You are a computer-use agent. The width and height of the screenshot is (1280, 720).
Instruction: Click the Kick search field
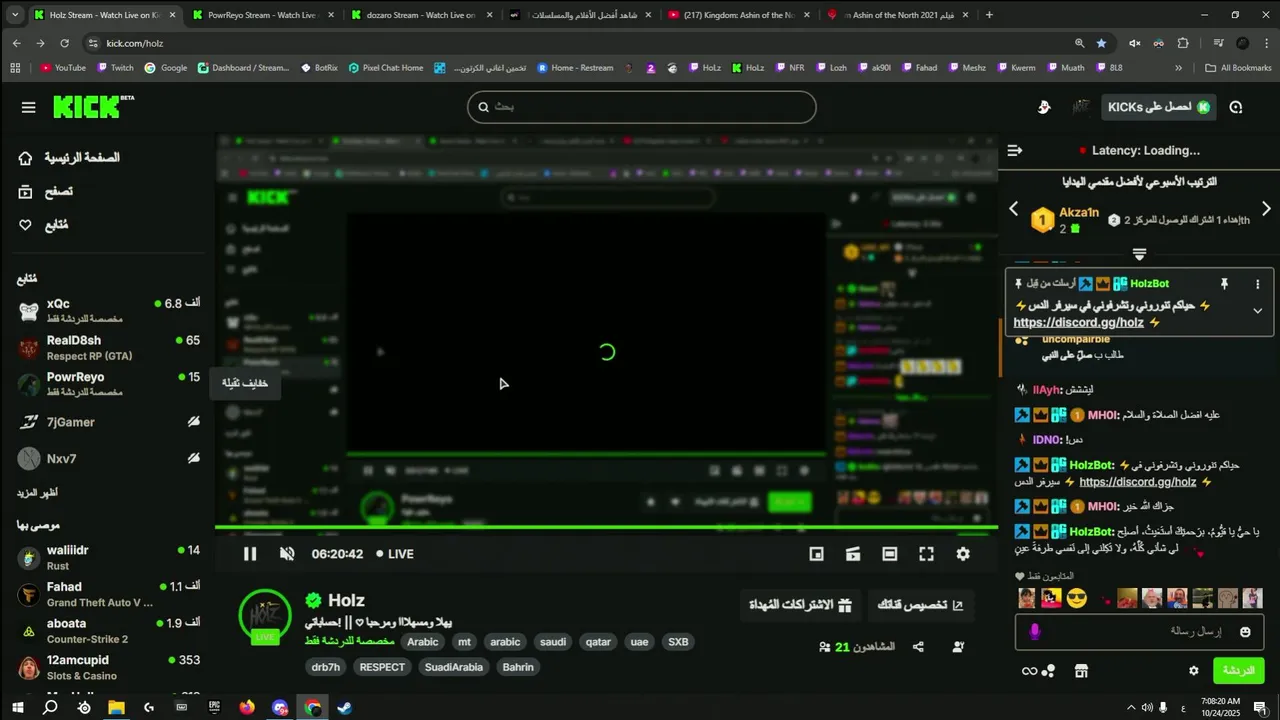(x=642, y=107)
